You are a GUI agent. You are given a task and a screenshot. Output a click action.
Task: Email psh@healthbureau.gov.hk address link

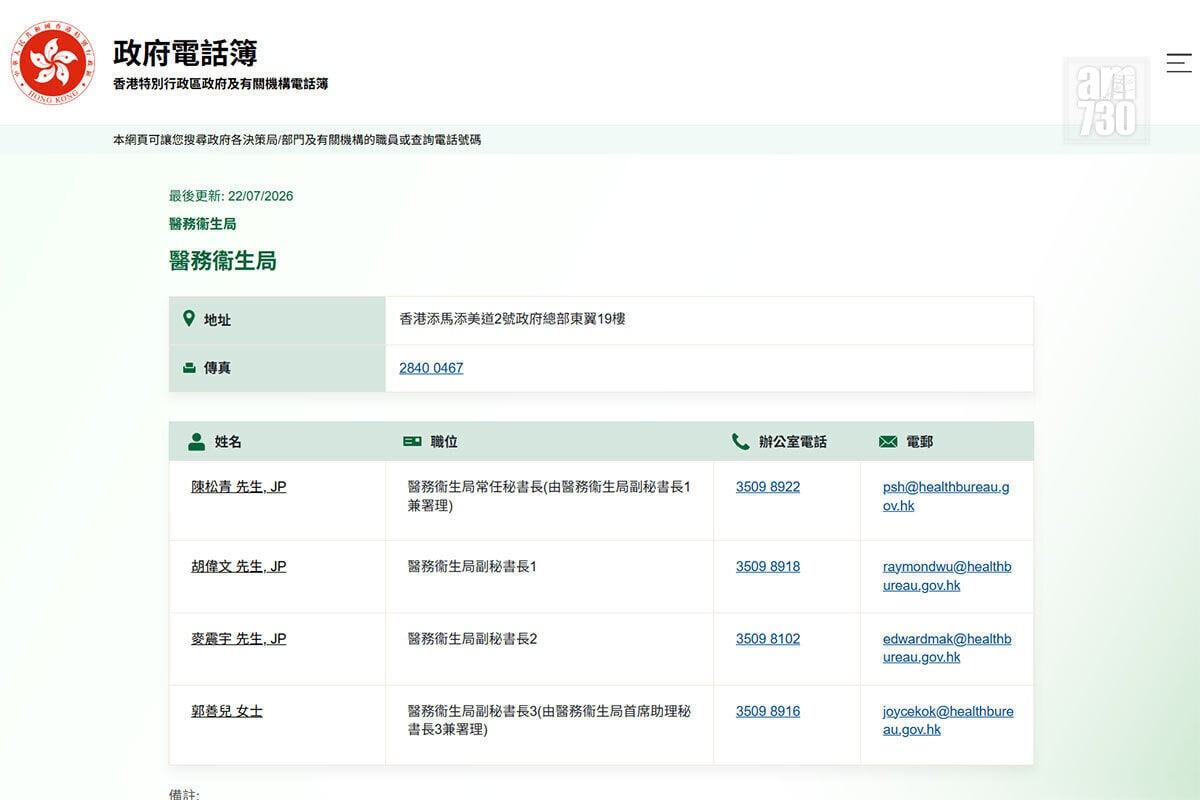[946, 496]
